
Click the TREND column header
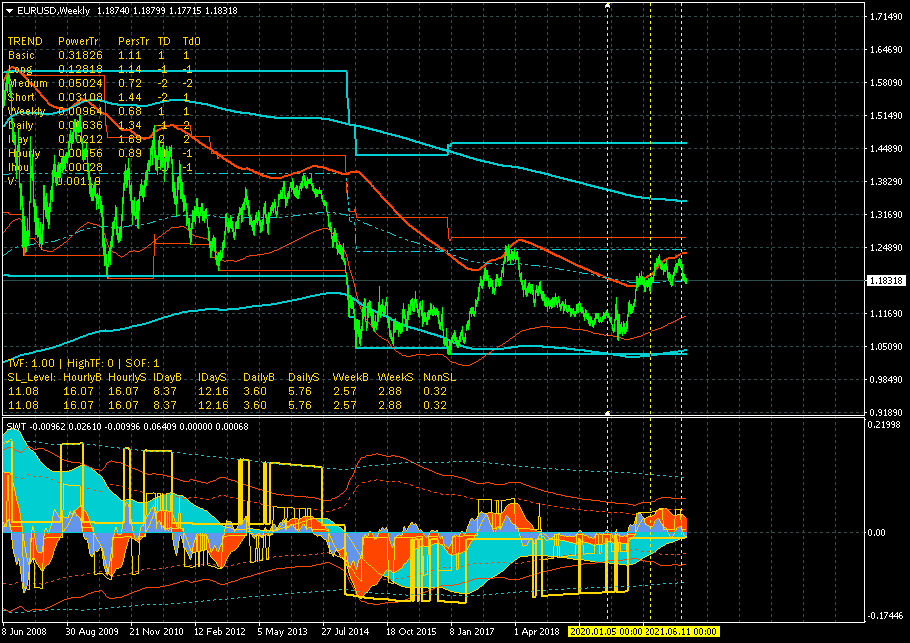[25, 41]
